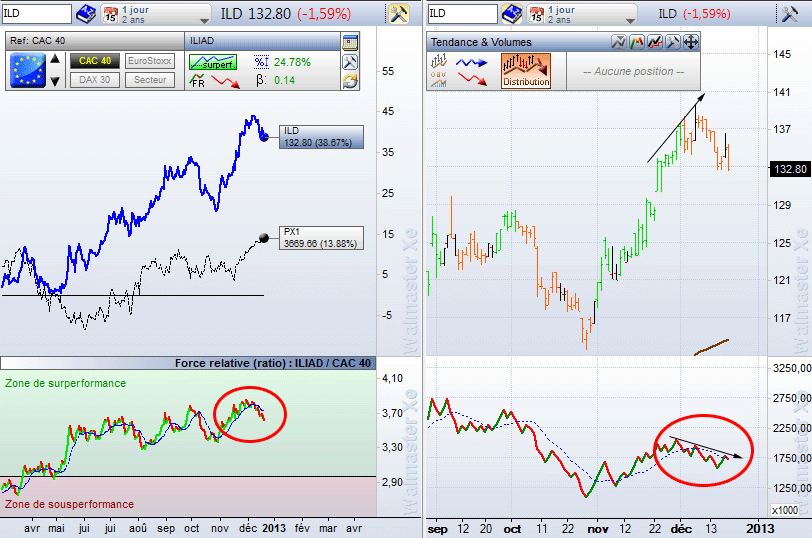Screen dimensions: 812x538
Task: Toggle Secteur reference comparison
Action: (x=150, y=80)
